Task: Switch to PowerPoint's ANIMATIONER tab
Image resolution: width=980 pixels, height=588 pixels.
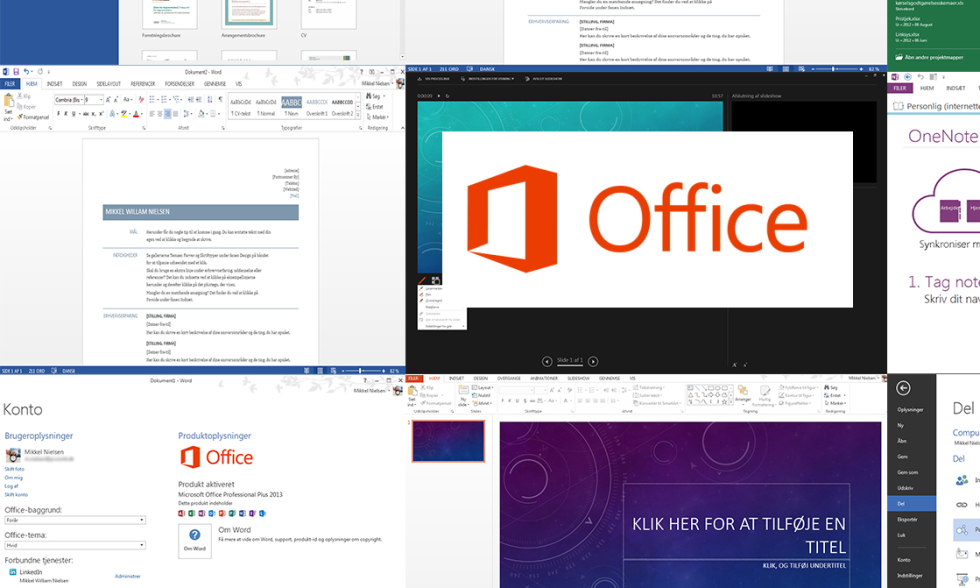Action: [x=544, y=378]
